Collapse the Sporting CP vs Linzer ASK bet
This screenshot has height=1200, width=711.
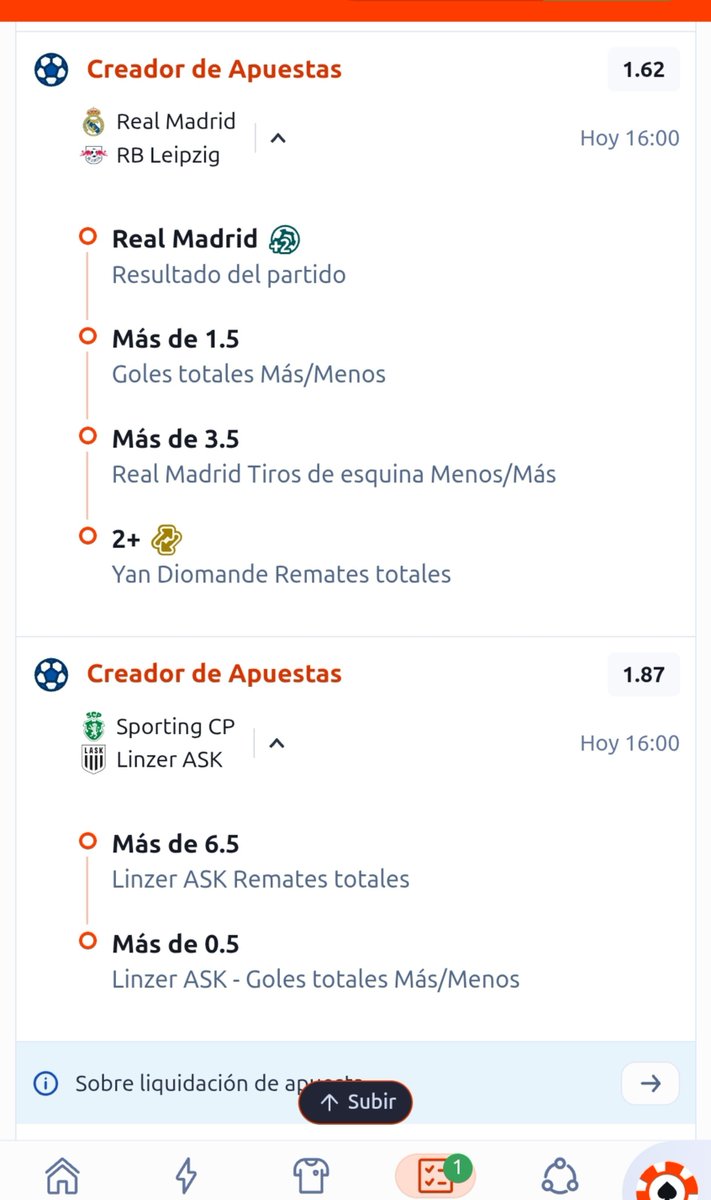coord(277,743)
